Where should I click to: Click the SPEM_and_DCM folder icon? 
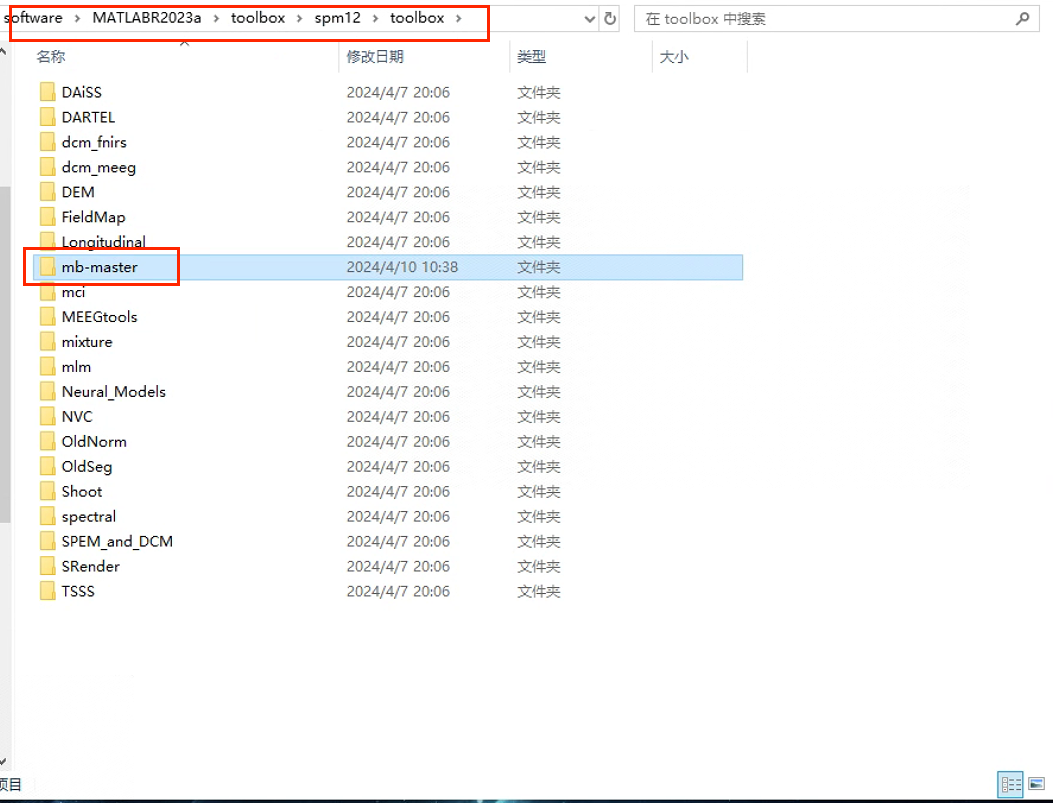47,541
